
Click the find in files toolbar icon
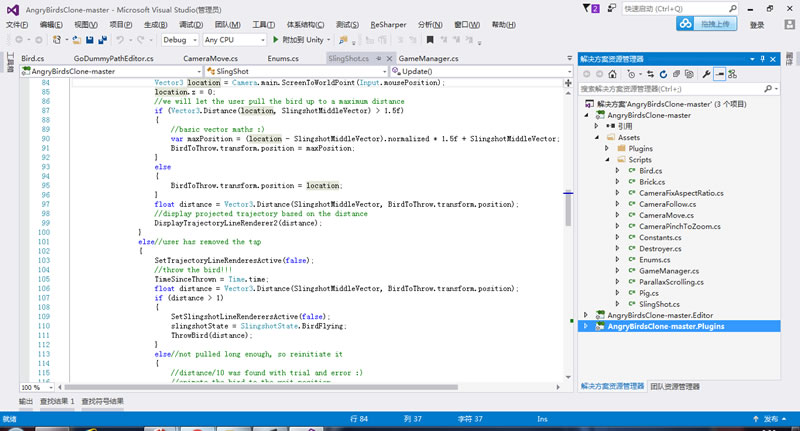tap(343, 39)
